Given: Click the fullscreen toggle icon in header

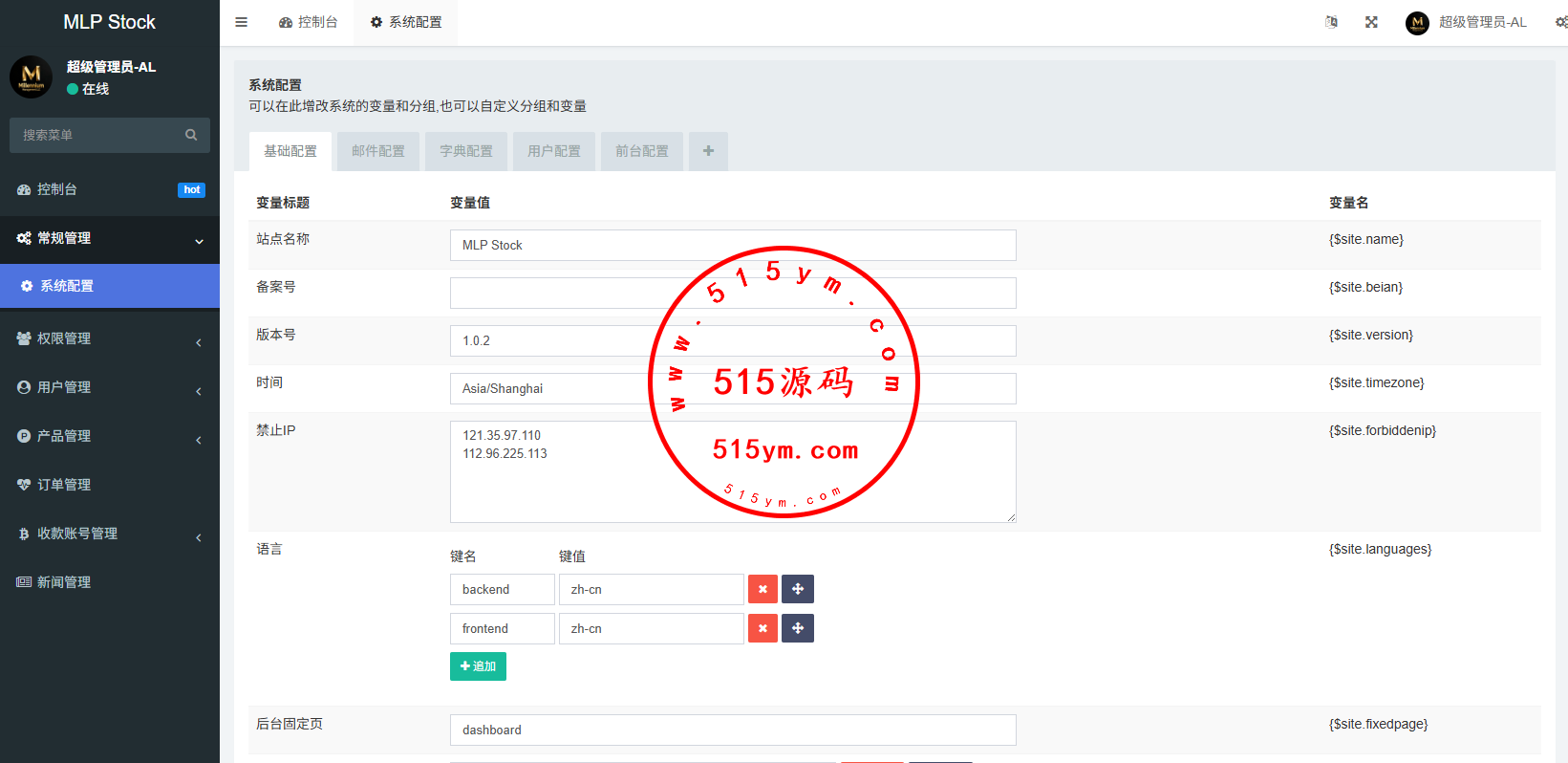Looking at the screenshot, I should [1371, 22].
